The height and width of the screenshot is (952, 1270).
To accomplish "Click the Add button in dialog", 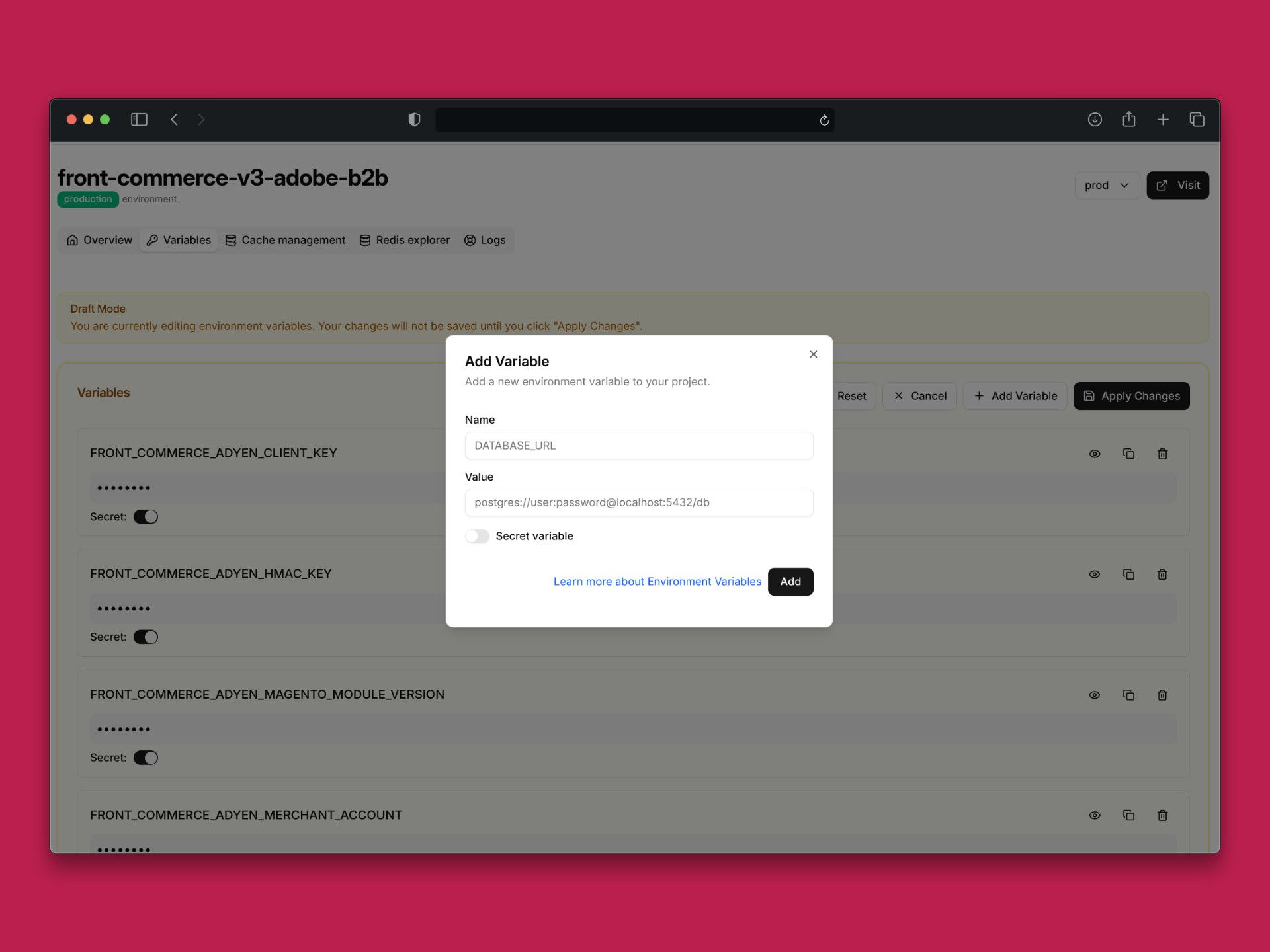I will pyautogui.click(x=790, y=582).
